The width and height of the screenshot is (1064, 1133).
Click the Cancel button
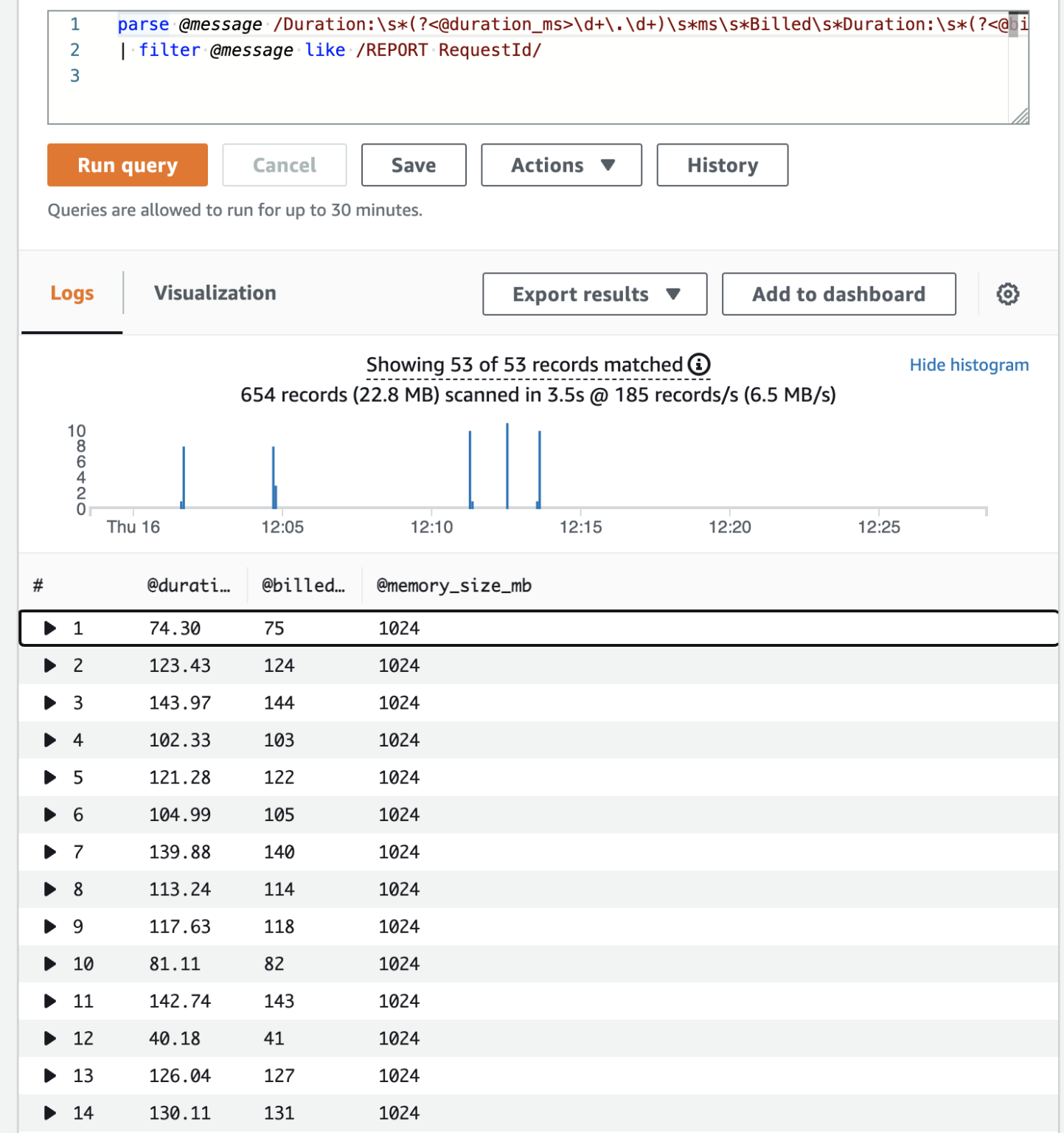pyautogui.click(x=284, y=164)
